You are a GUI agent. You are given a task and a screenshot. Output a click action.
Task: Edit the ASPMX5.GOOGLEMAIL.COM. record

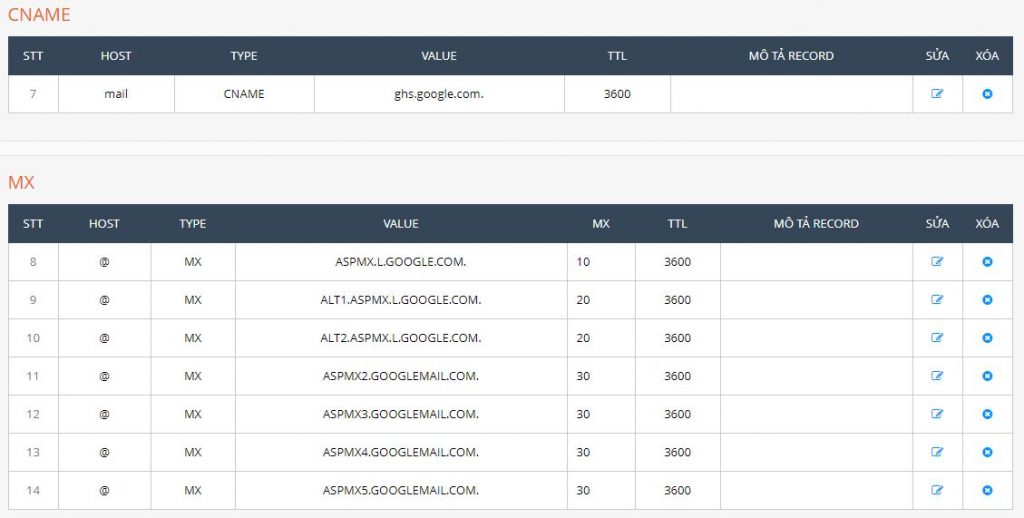click(x=937, y=490)
